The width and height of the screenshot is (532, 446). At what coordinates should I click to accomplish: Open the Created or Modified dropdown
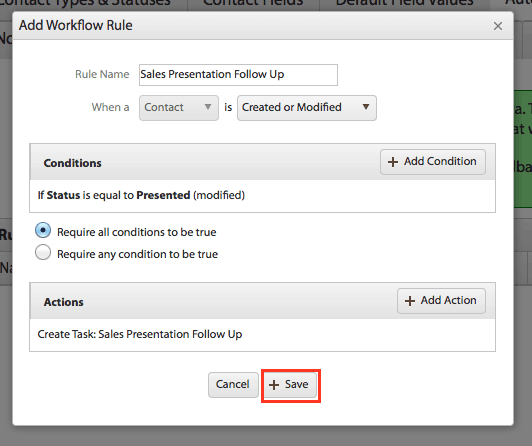pos(307,108)
